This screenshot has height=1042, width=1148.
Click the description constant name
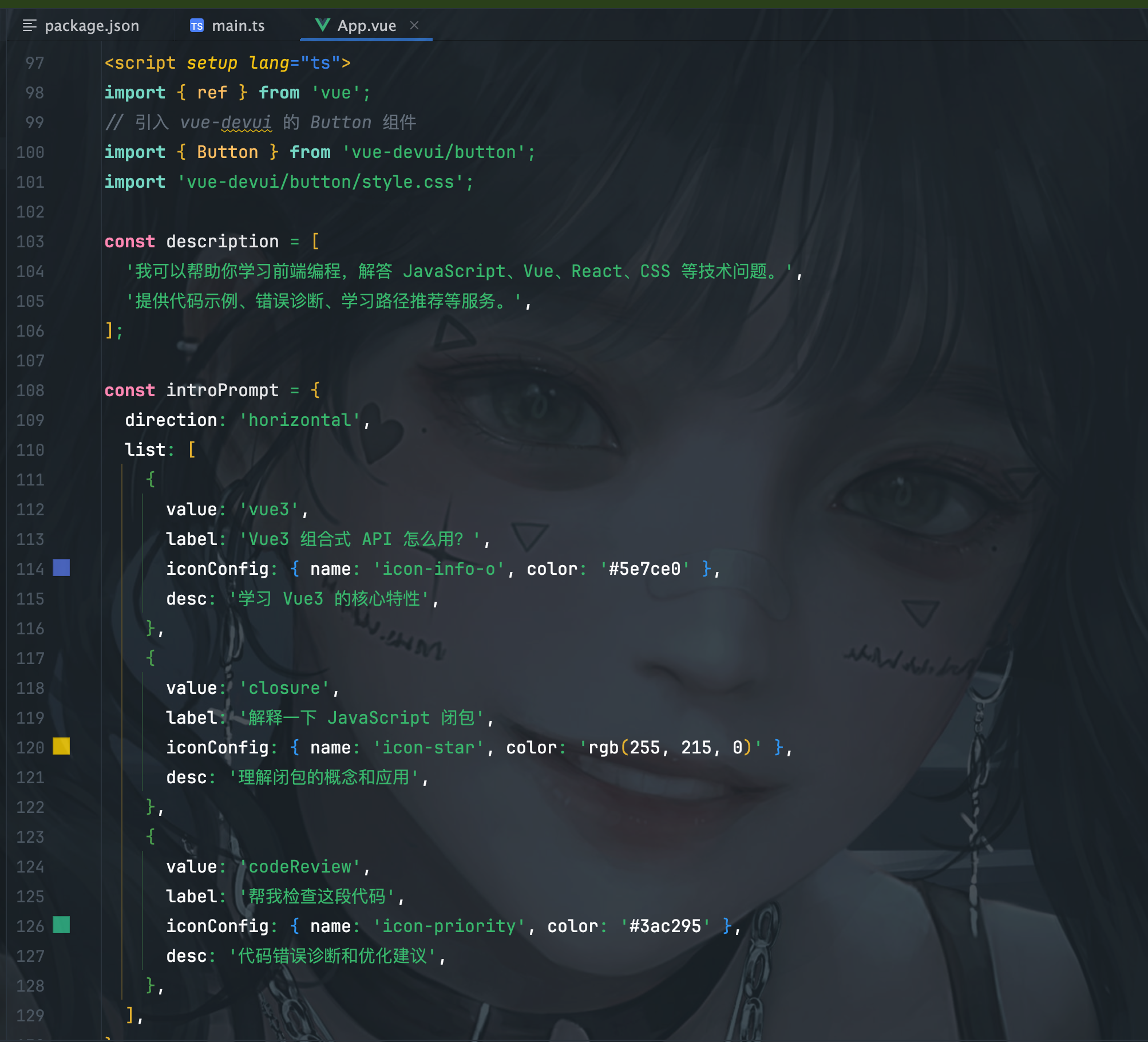(x=222, y=242)
